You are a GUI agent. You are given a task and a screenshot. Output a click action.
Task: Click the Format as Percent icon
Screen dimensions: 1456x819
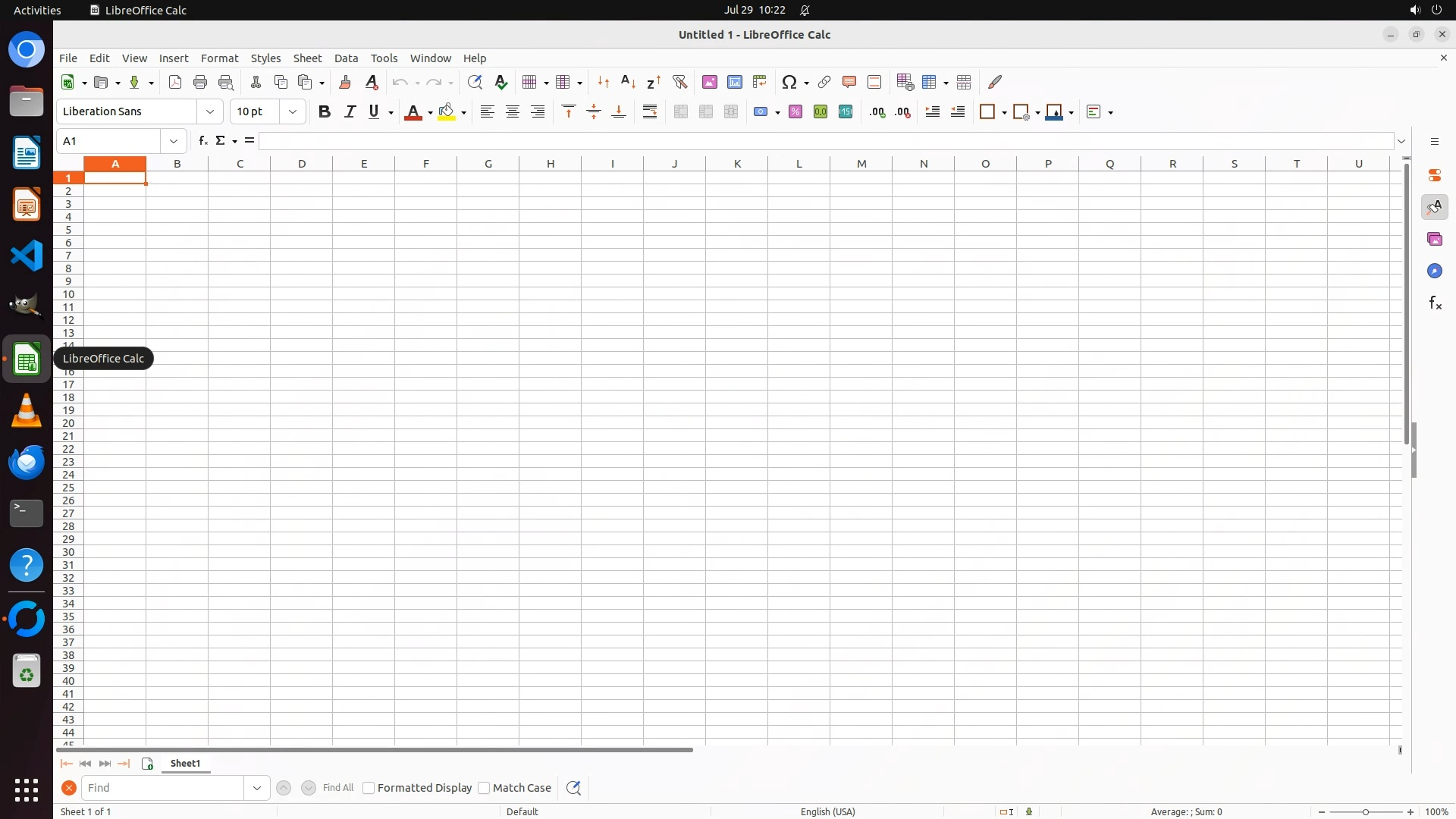pos(795,111)
